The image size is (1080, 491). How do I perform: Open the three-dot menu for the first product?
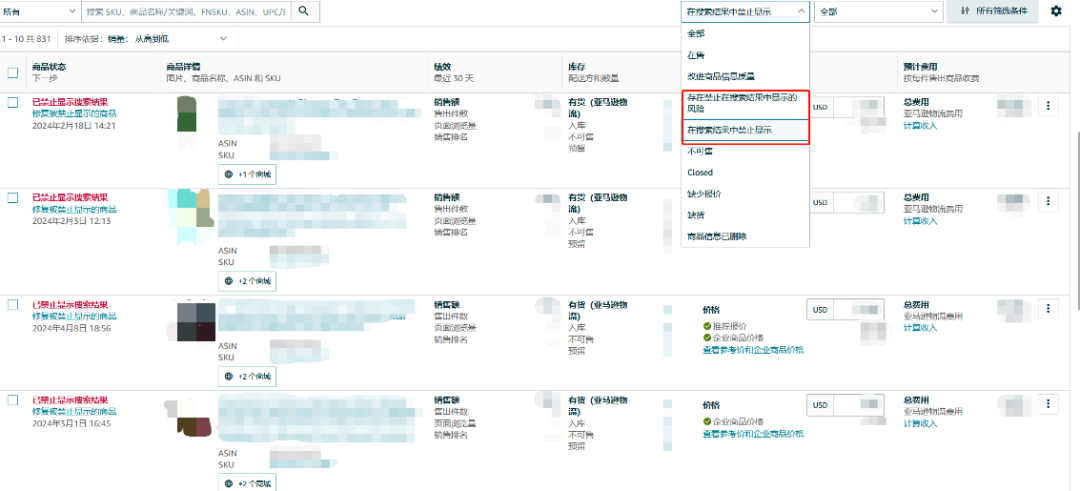click(1047, 106)
